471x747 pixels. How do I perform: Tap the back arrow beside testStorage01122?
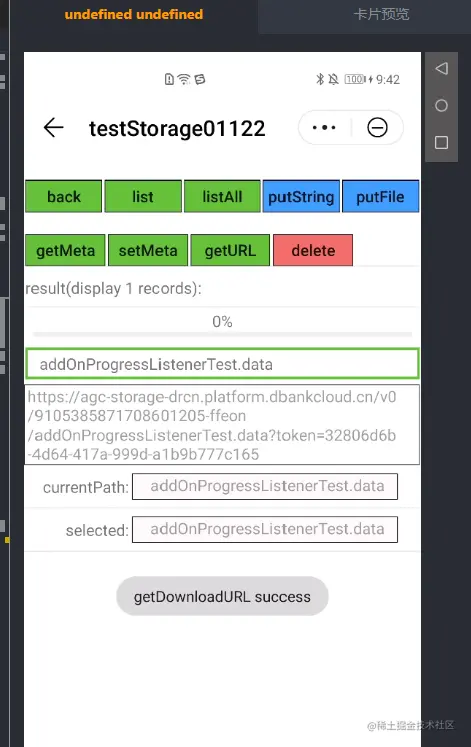pos(53,128)
